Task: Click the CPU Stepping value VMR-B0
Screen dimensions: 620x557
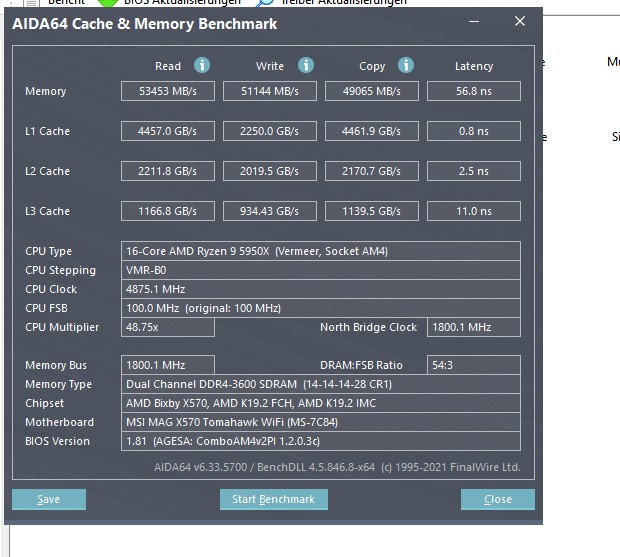Action: (321, 270)
